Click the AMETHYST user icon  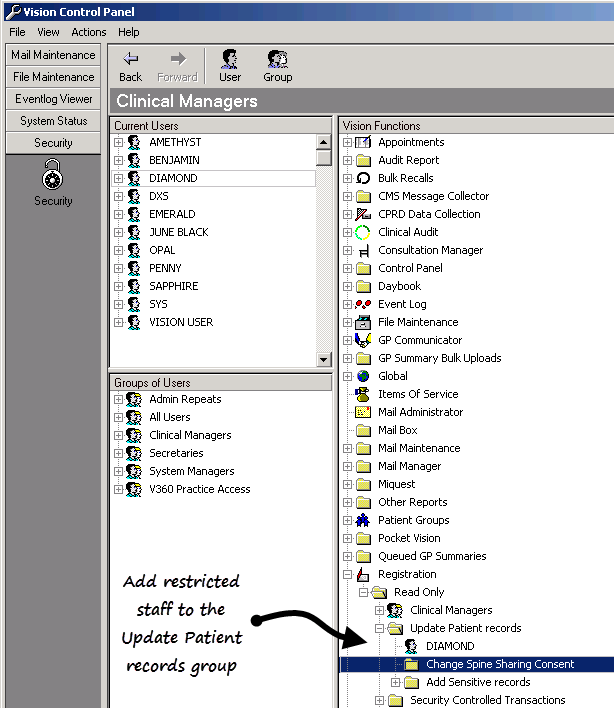(x=134, y=142)
